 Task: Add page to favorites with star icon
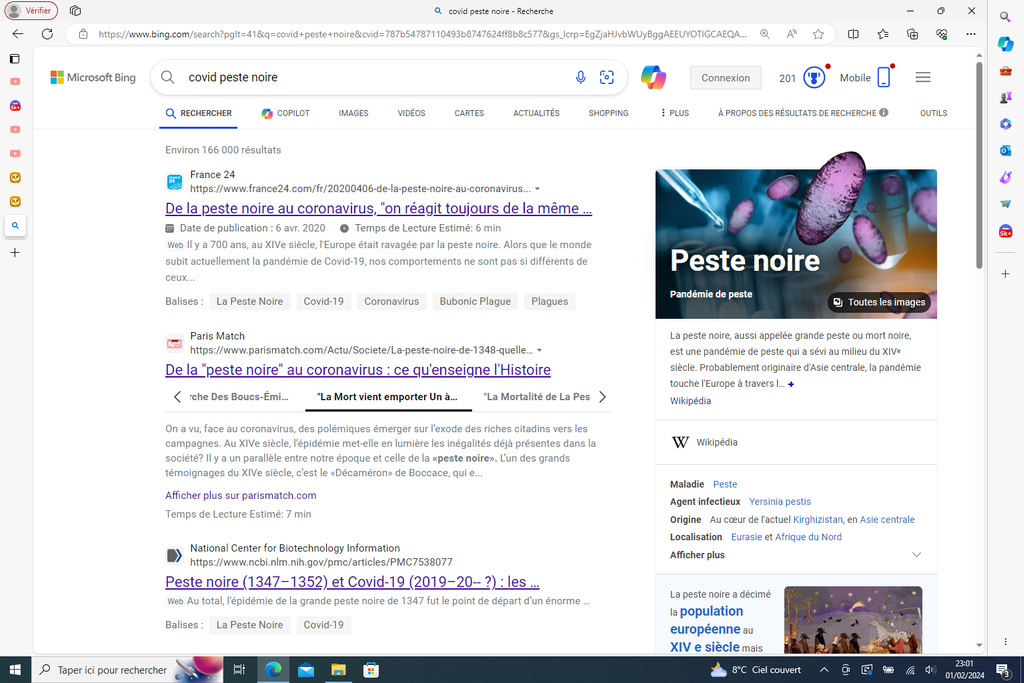coord(818,34)
